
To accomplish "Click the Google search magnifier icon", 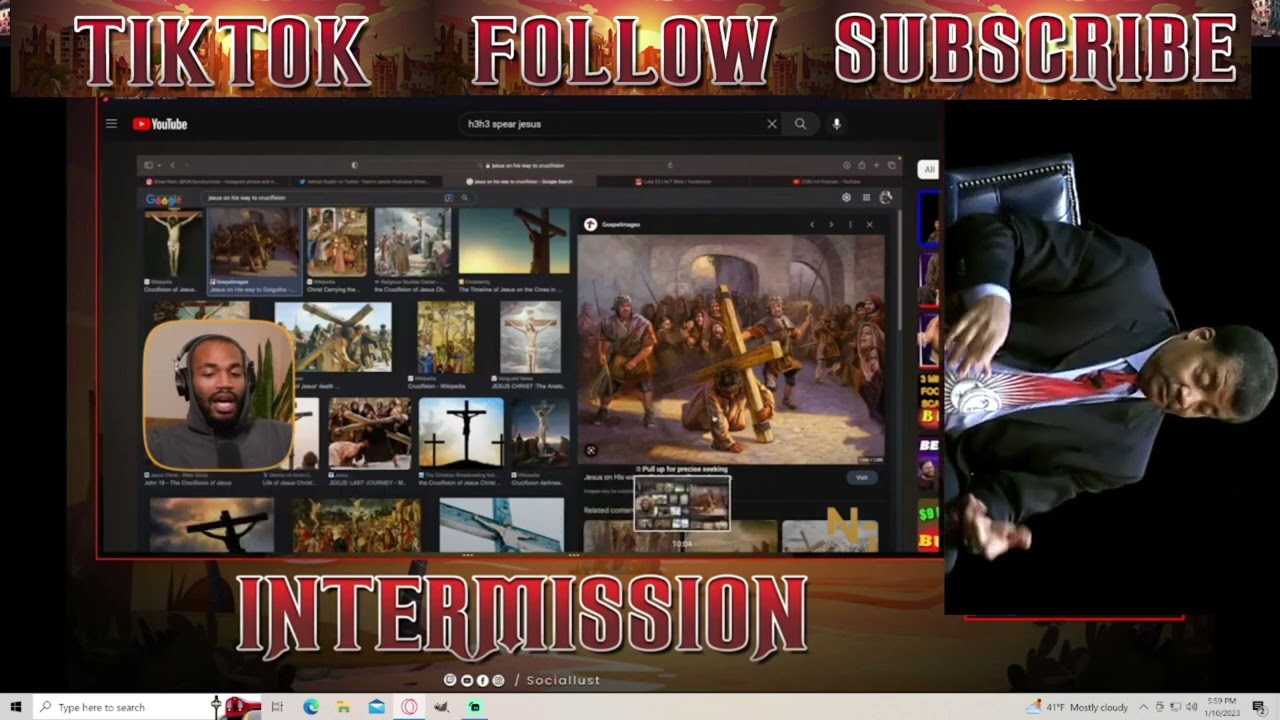I will (464, 198).
